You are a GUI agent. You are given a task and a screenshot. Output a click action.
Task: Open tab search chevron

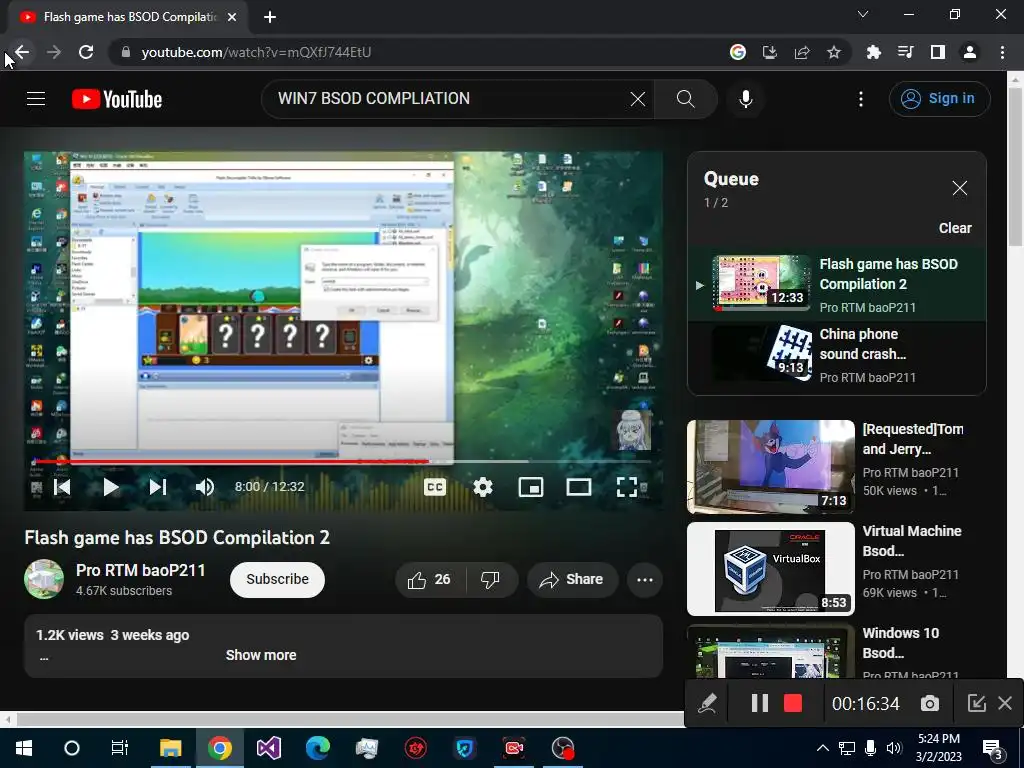point(863,14)
